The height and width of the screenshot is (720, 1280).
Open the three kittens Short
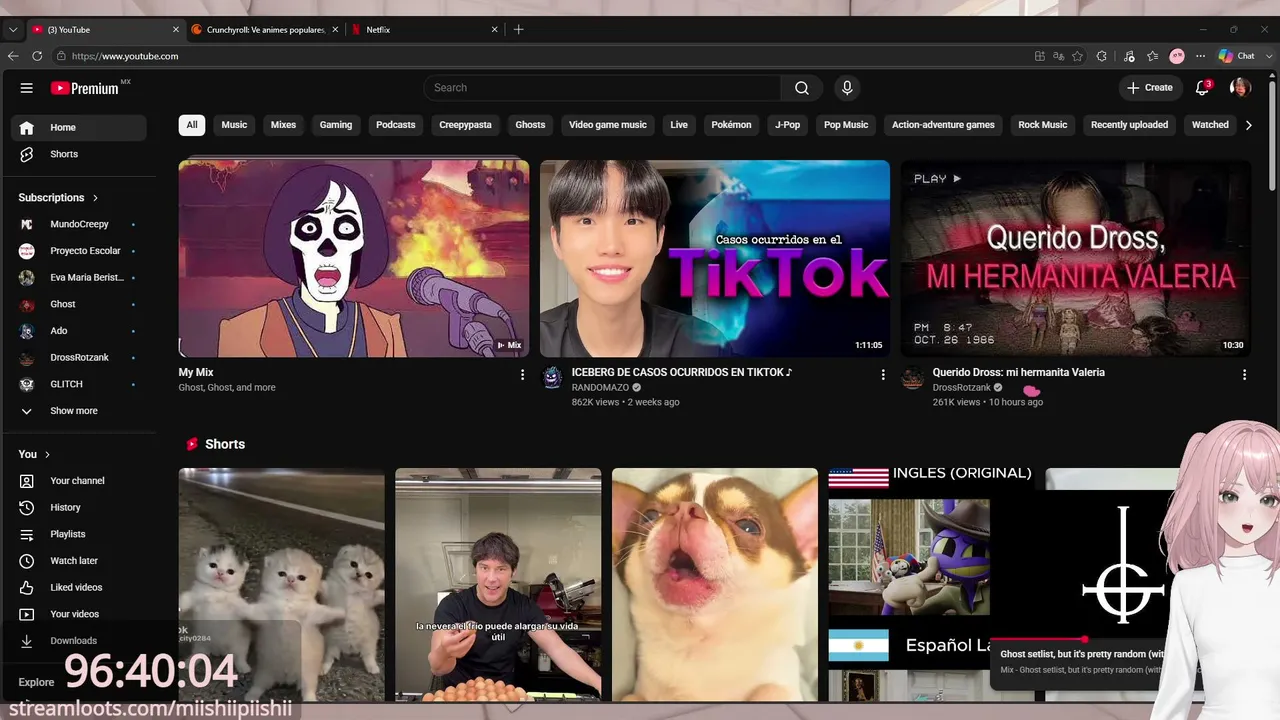(x=282, y=584)
